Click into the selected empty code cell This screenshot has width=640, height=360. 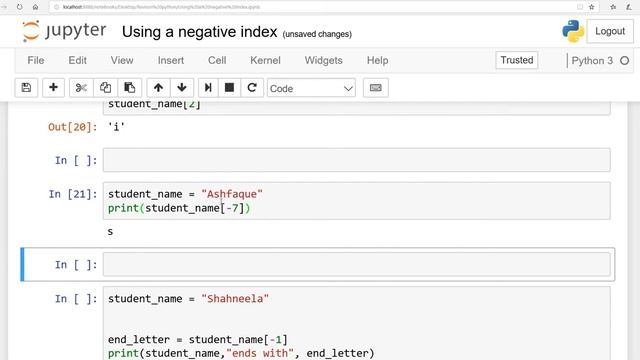[x=357, y=264]
